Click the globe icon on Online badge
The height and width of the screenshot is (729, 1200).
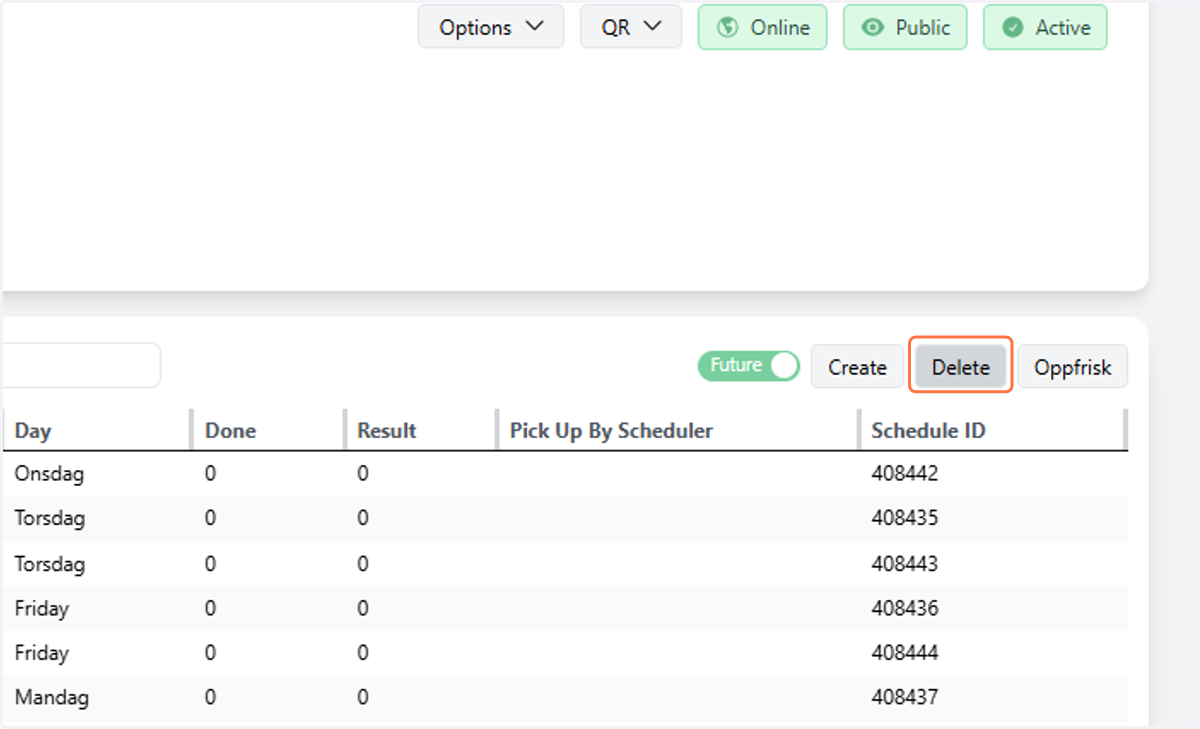click(728, 28)
